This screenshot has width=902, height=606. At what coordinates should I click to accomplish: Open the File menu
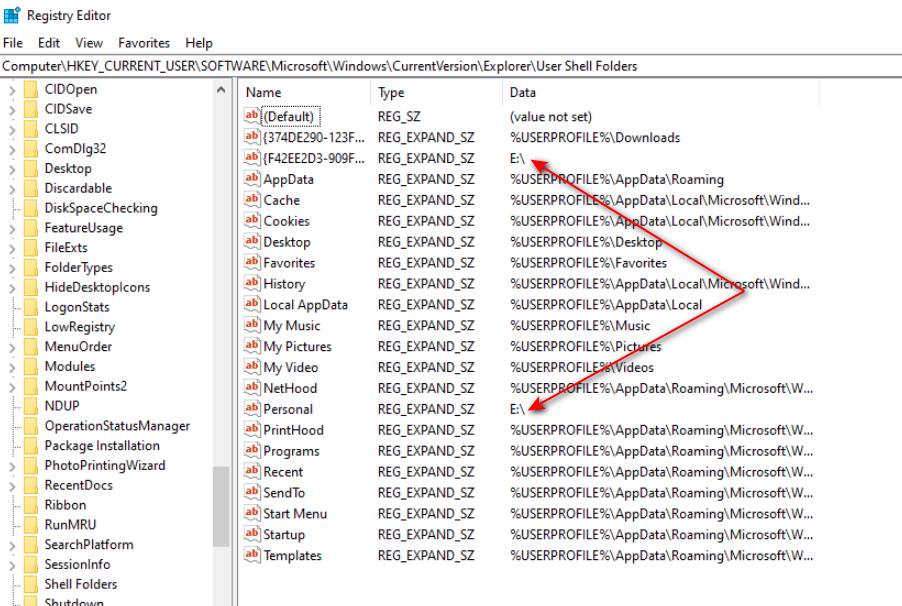(13, 43)
